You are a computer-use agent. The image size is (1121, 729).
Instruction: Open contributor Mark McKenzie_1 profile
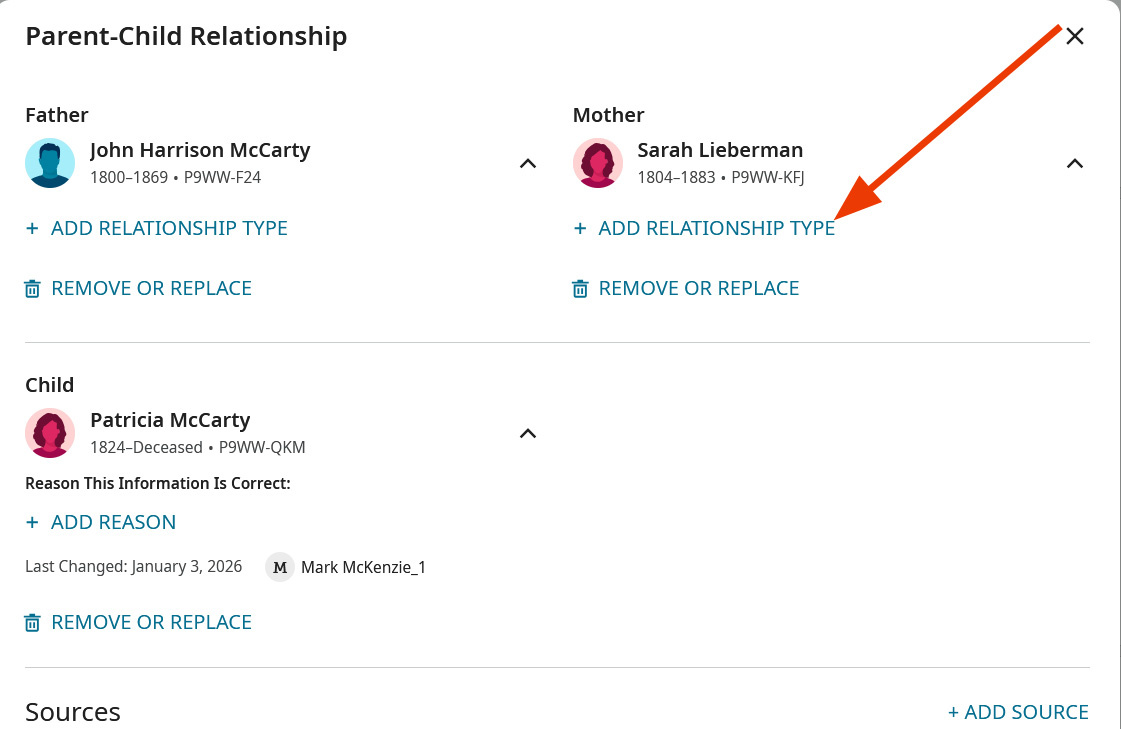pos(363,567)
